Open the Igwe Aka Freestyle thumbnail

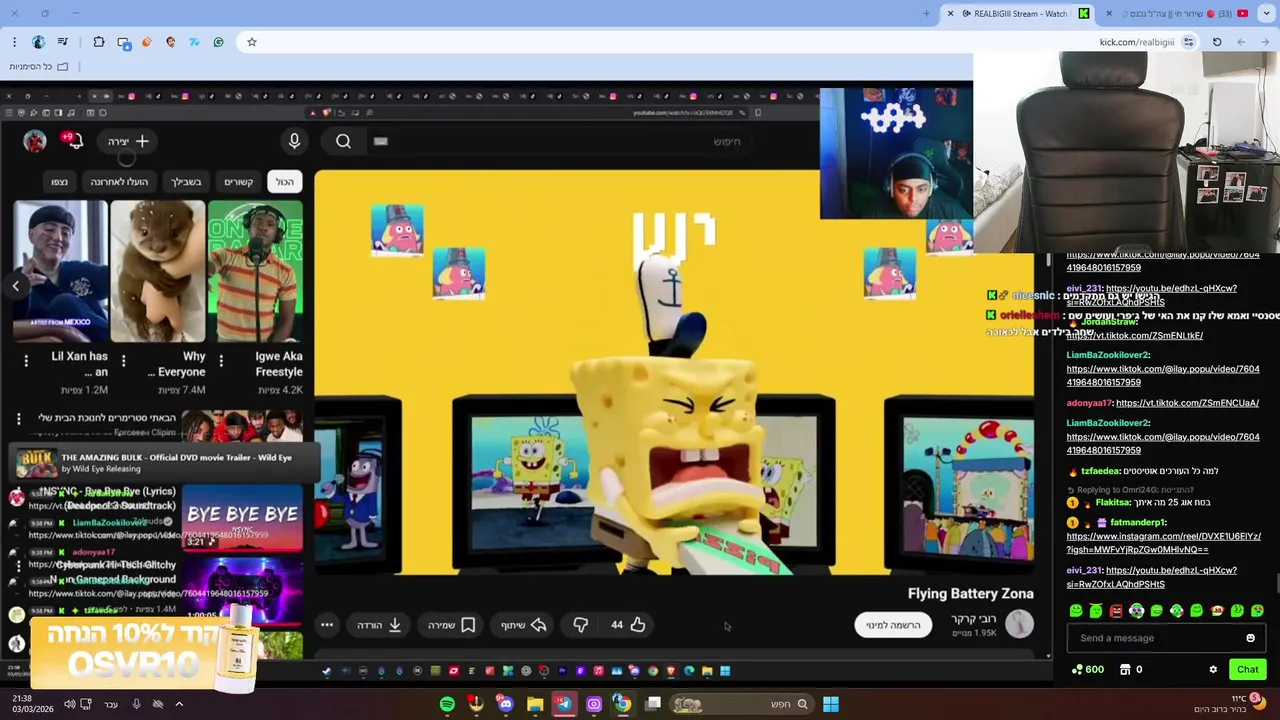click(x=255, y=271)
